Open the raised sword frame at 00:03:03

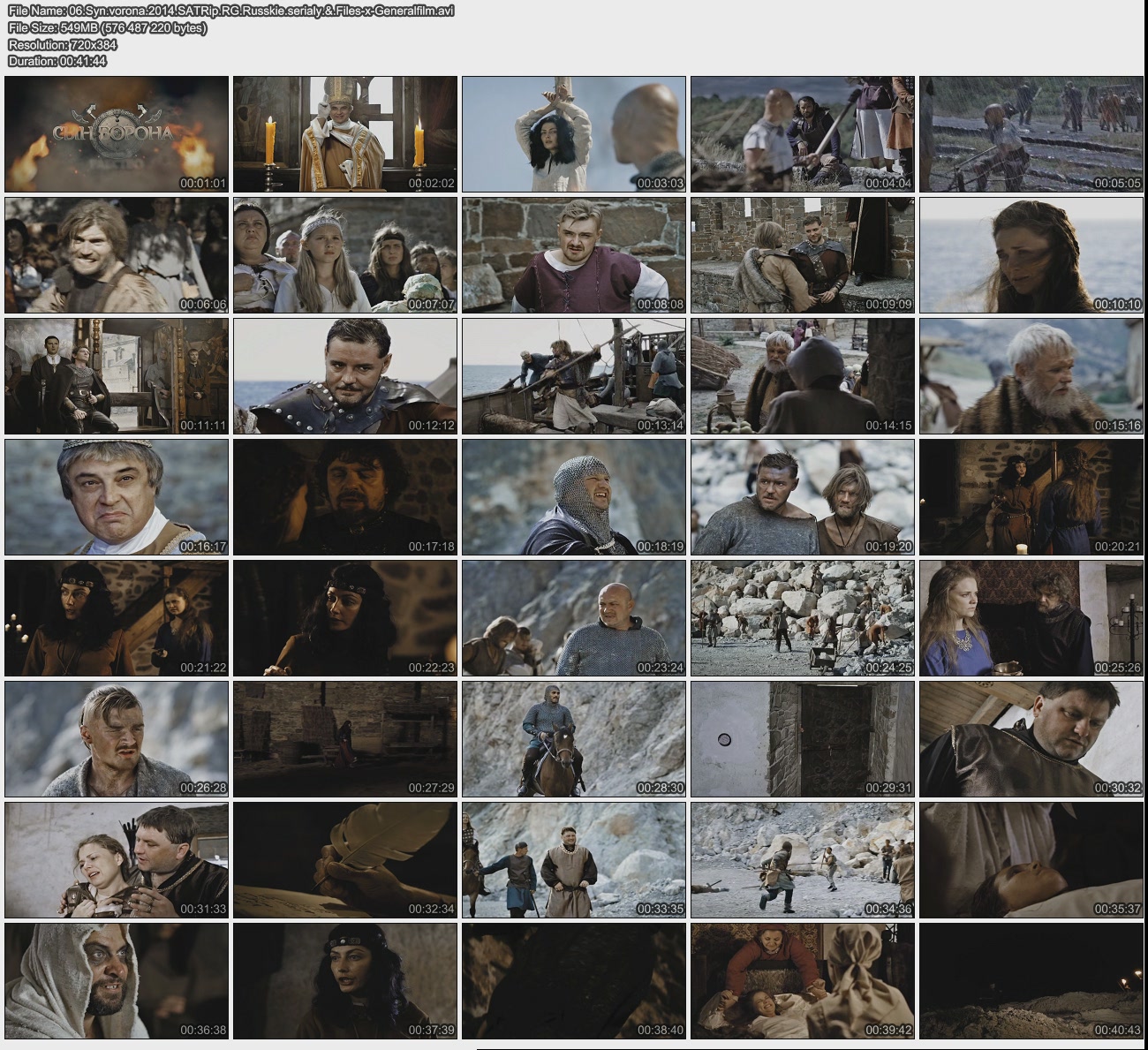coord(574,134)
